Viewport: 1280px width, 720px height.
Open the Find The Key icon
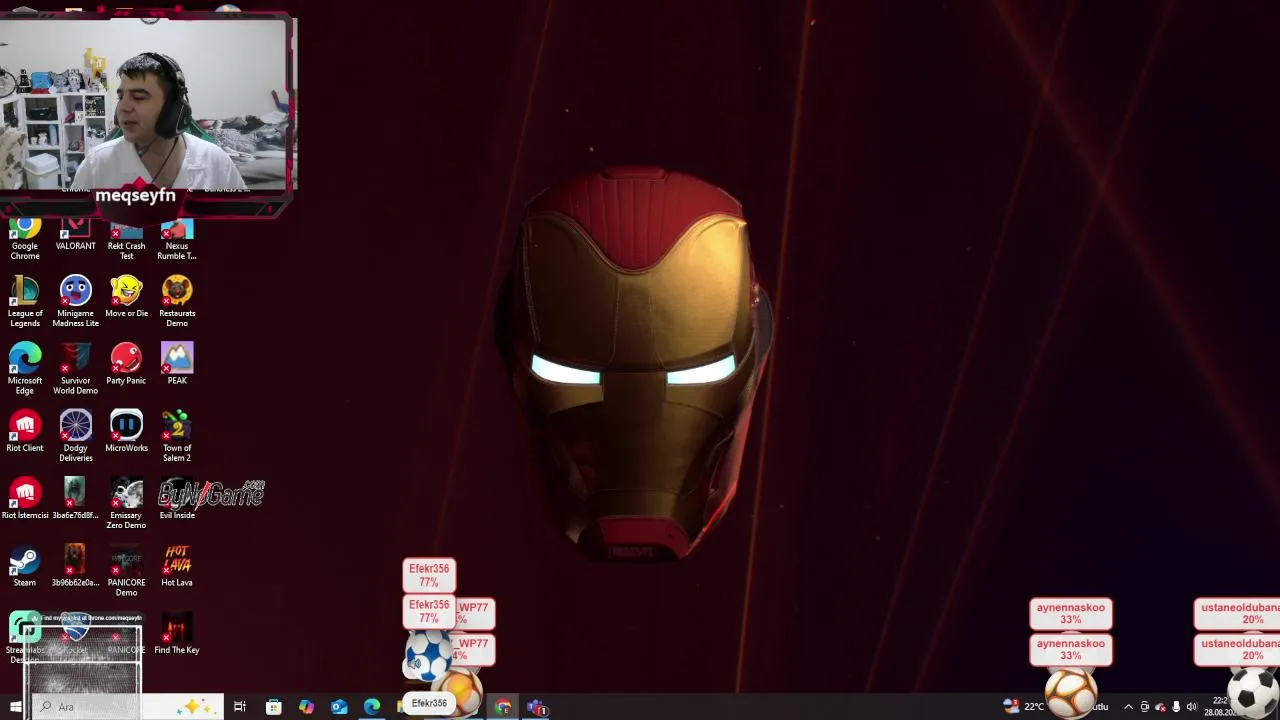coord(177,633)
